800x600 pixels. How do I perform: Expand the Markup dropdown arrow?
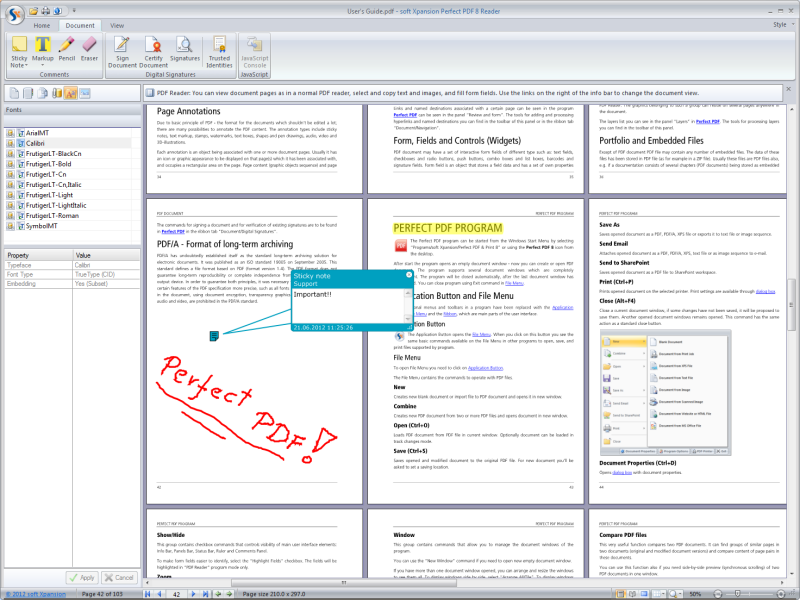(x=42, y=65)
